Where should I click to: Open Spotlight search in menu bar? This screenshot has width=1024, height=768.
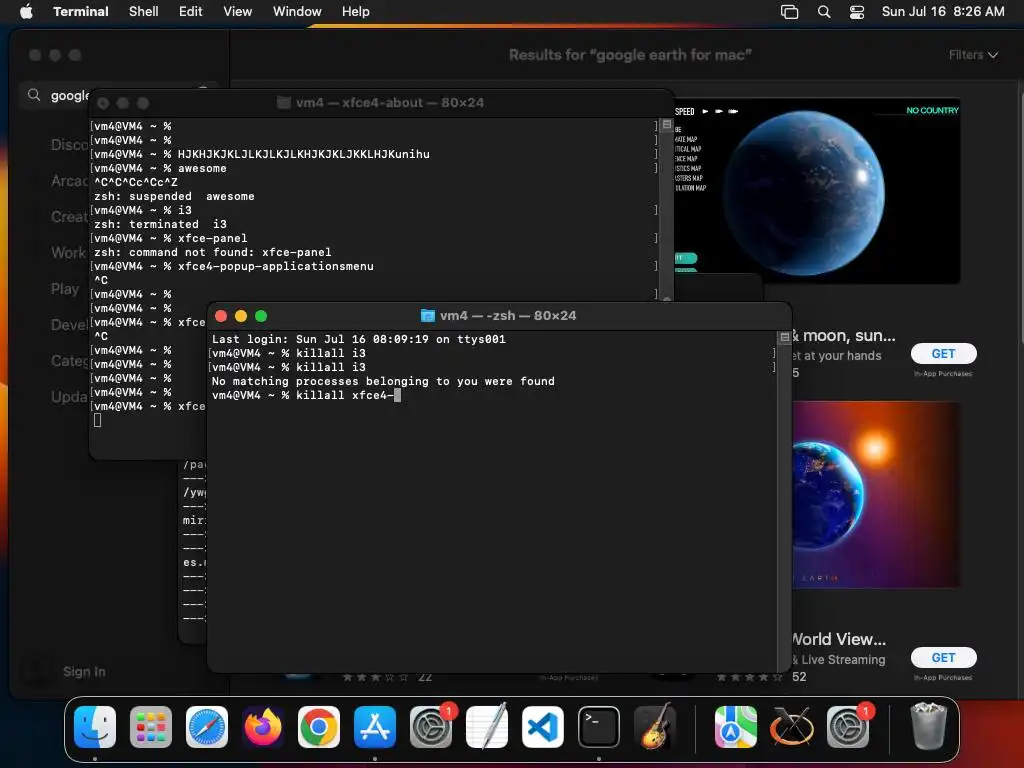[x=824, y=12]
